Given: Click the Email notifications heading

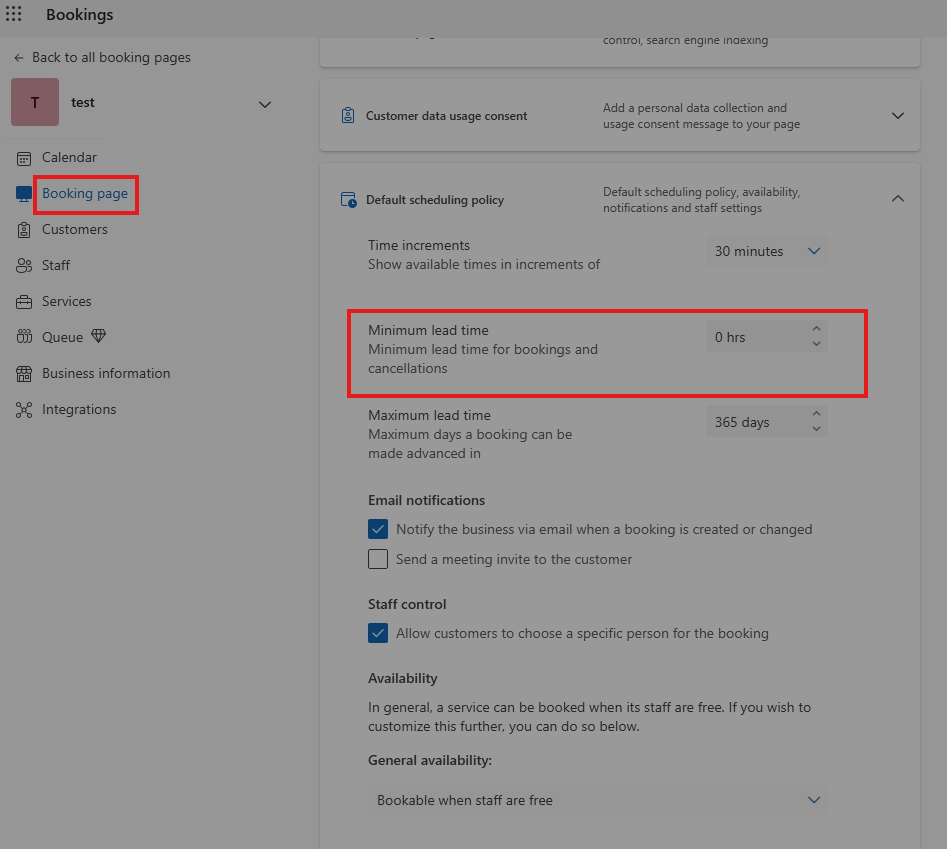Looking at the screenshot, I should pyautogui.click(x=426, y=501).
